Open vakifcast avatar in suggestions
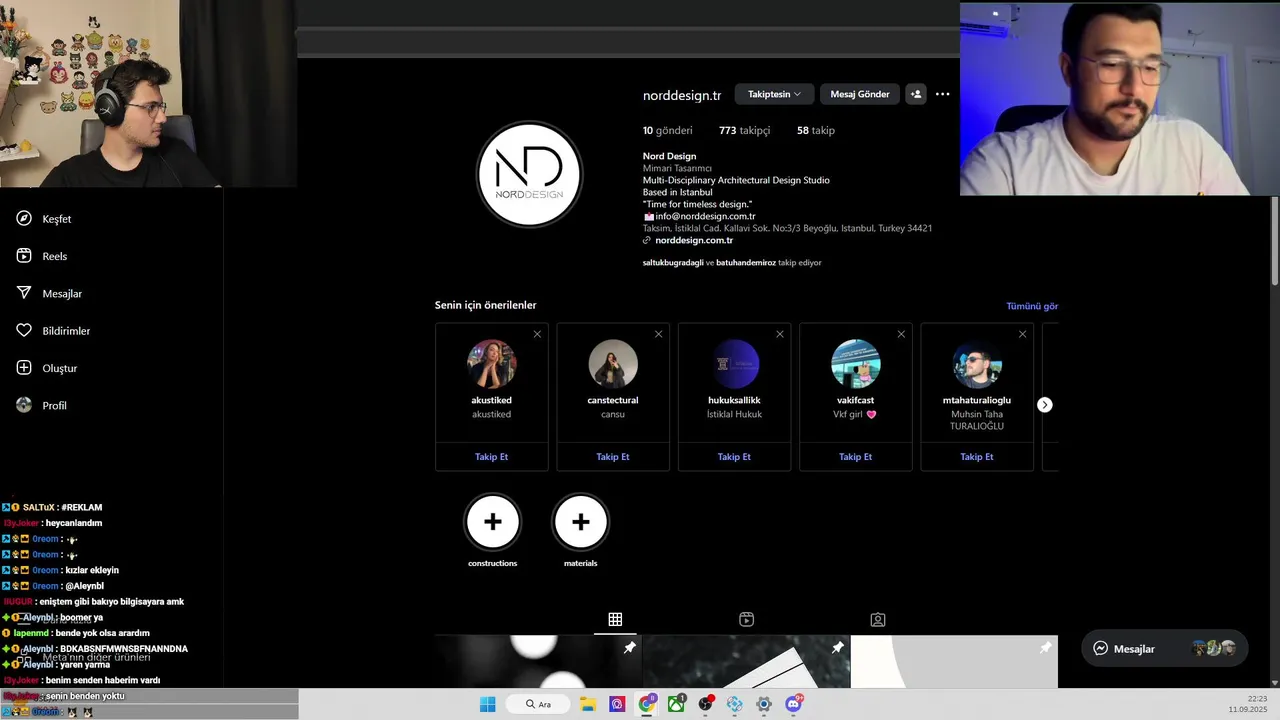Image resolution: width=1280 pixels, height=720 pixels. [855, 364]
